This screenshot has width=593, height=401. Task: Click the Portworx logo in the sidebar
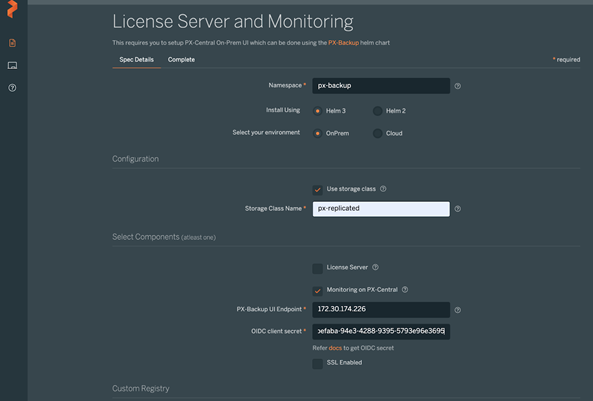[x=12, y=9]
